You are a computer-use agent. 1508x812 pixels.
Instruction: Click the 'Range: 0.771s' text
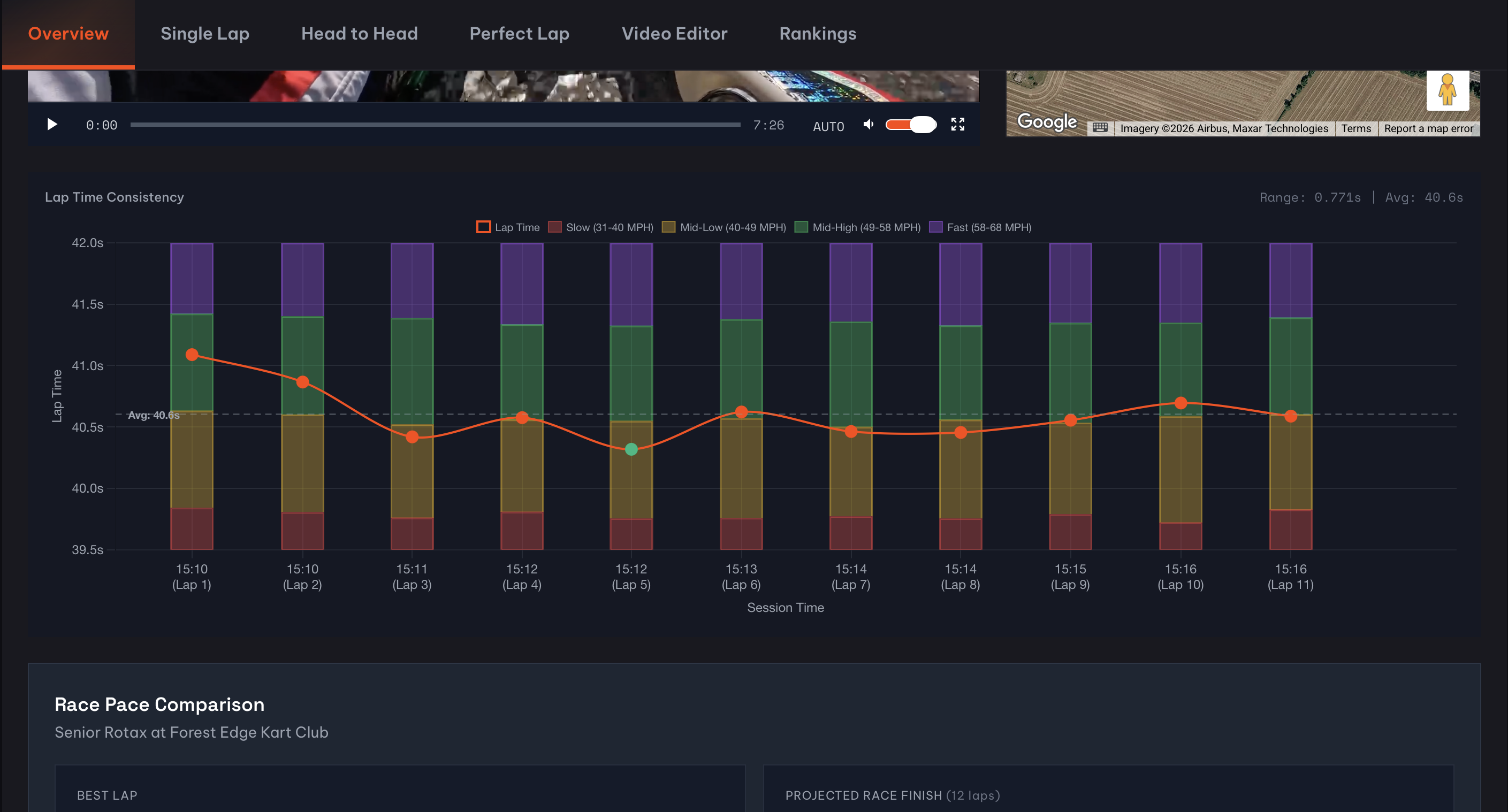coord(1310,198)
